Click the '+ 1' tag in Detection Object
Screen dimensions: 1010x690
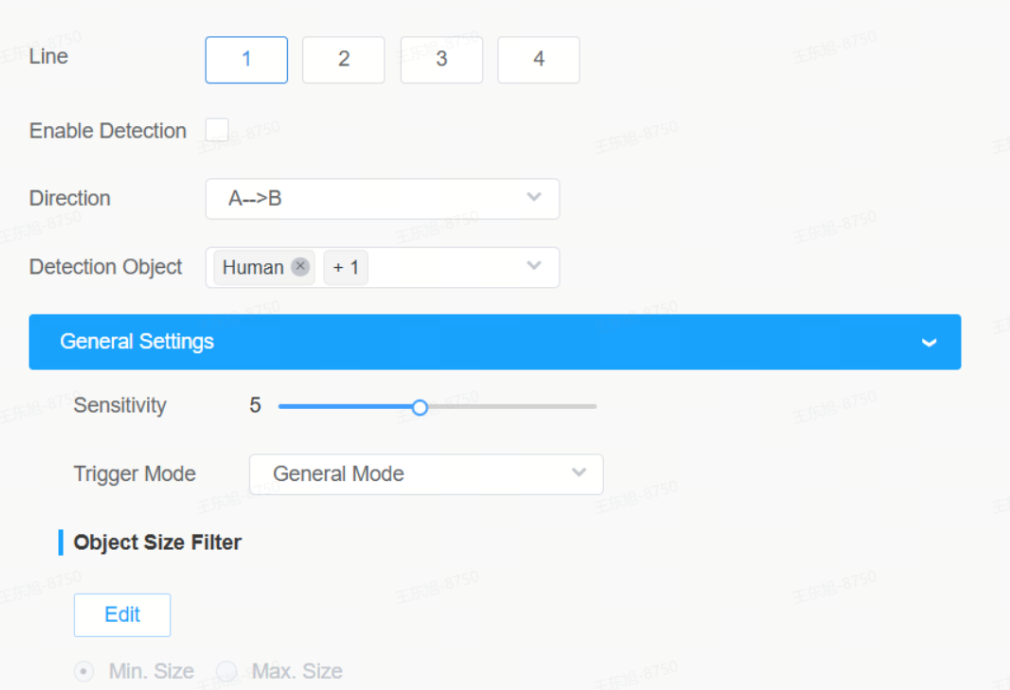point(346,267)
